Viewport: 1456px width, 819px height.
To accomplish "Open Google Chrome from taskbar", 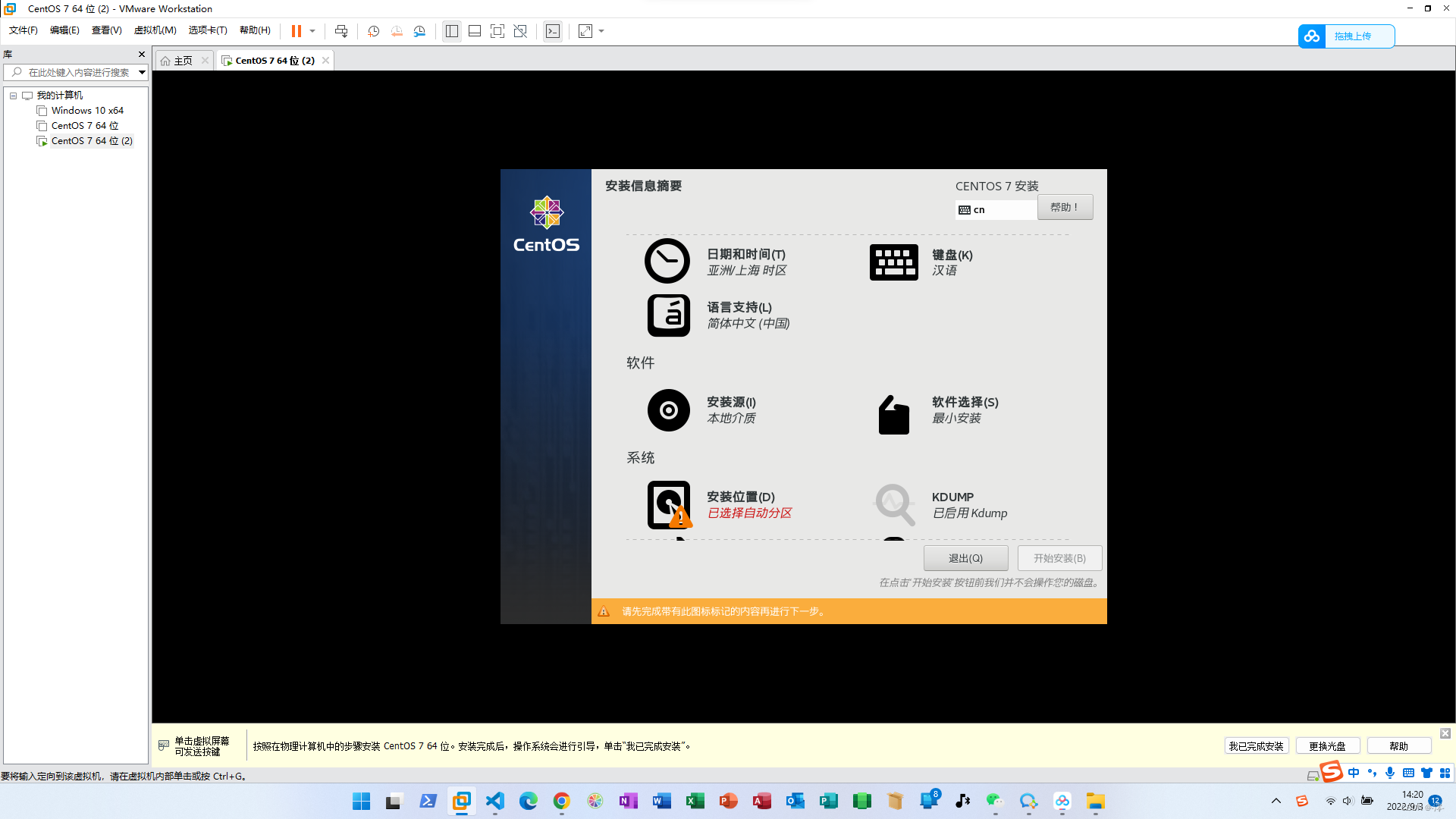I will pyautogui.click(x=562, y=802).
